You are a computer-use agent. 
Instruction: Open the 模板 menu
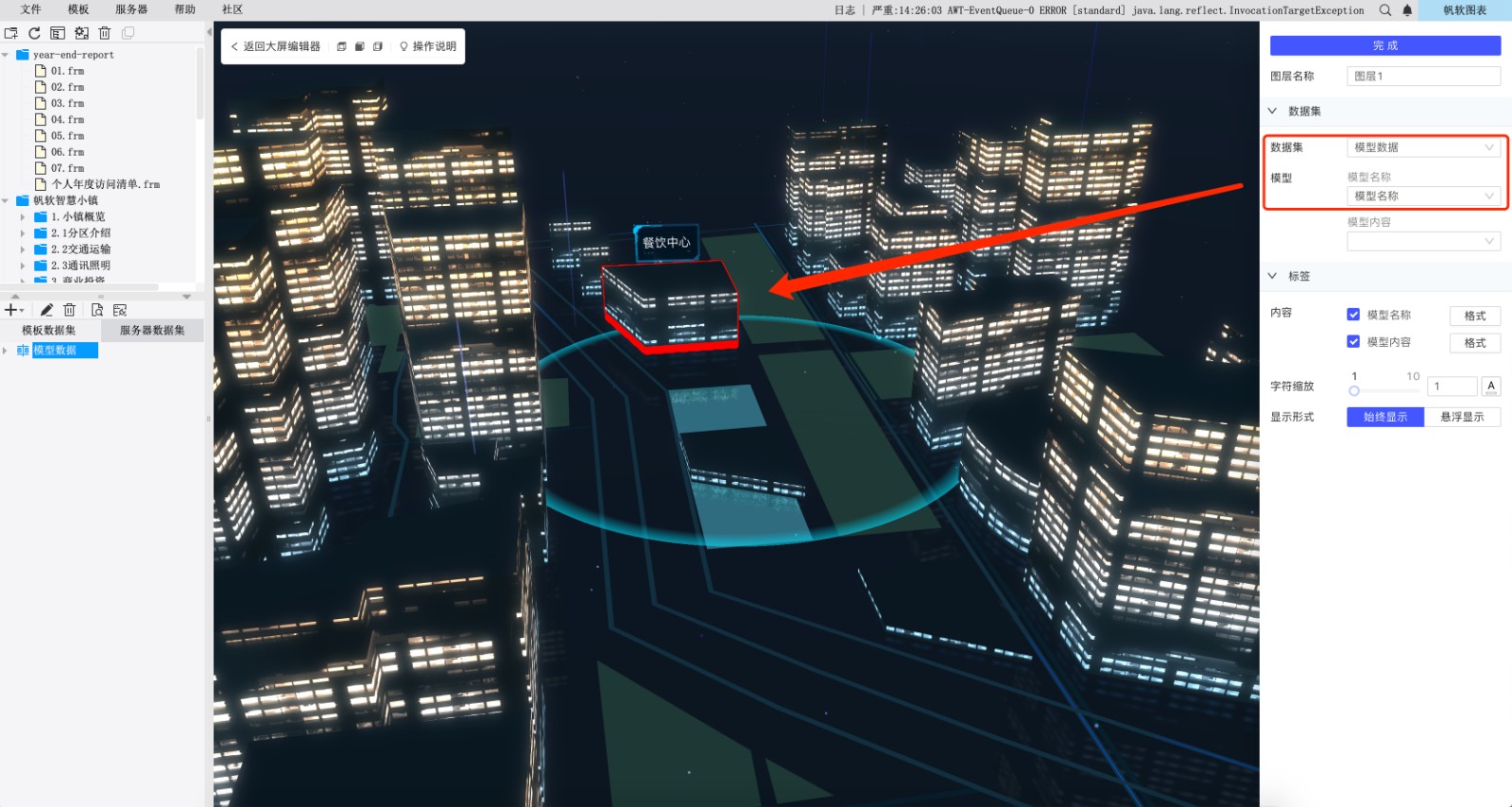(x=78, y=9)
